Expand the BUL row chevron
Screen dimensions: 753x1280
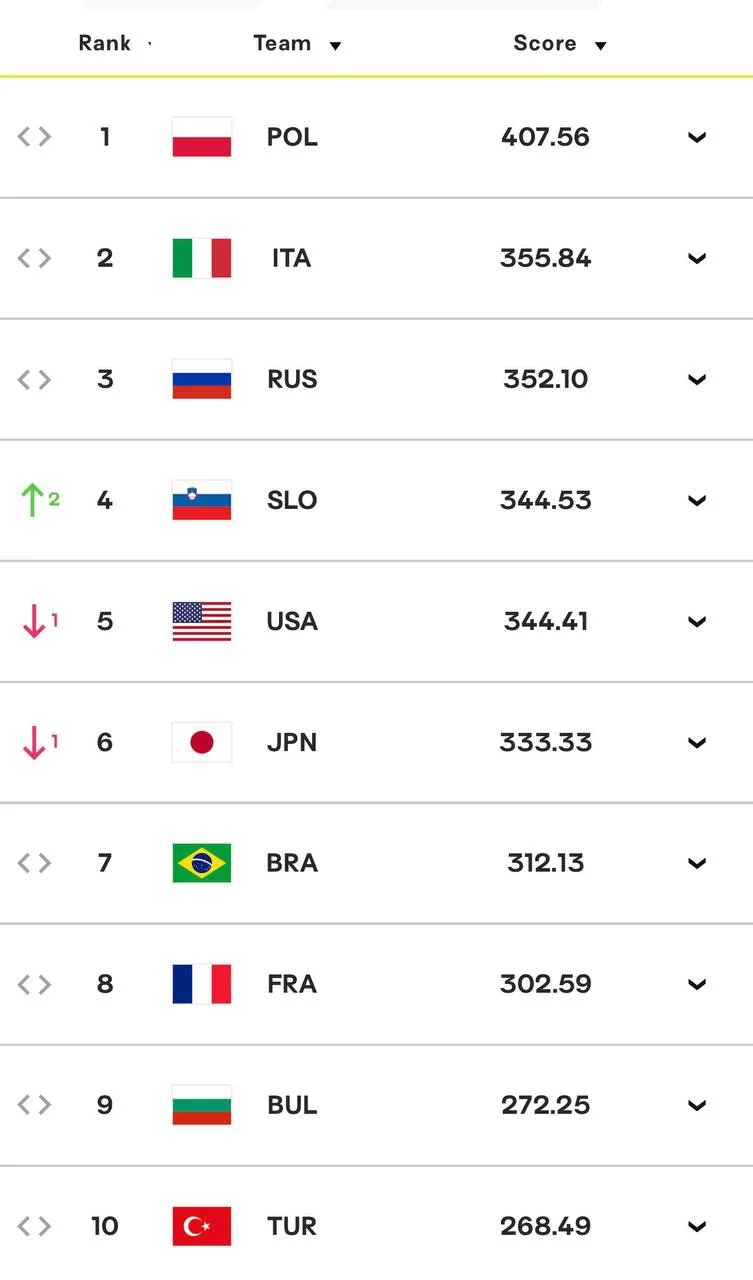tap(697, 1105)
